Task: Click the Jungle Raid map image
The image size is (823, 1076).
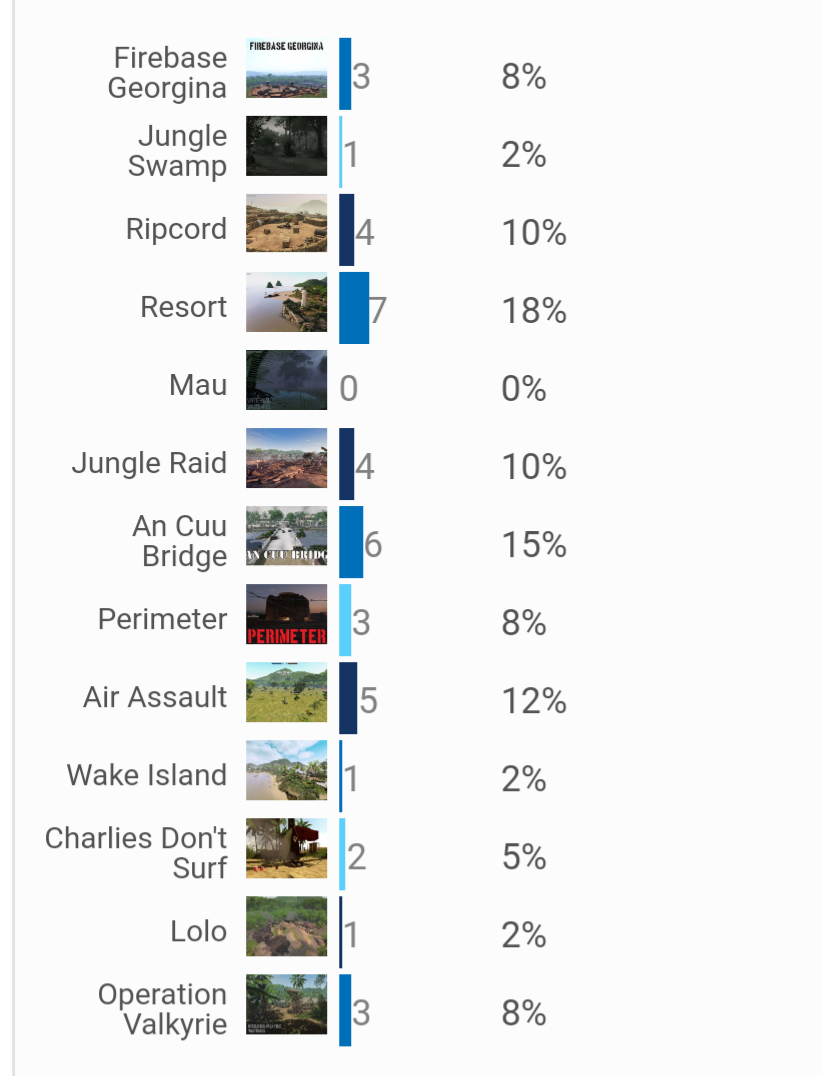Action: (x=286, y=458)
